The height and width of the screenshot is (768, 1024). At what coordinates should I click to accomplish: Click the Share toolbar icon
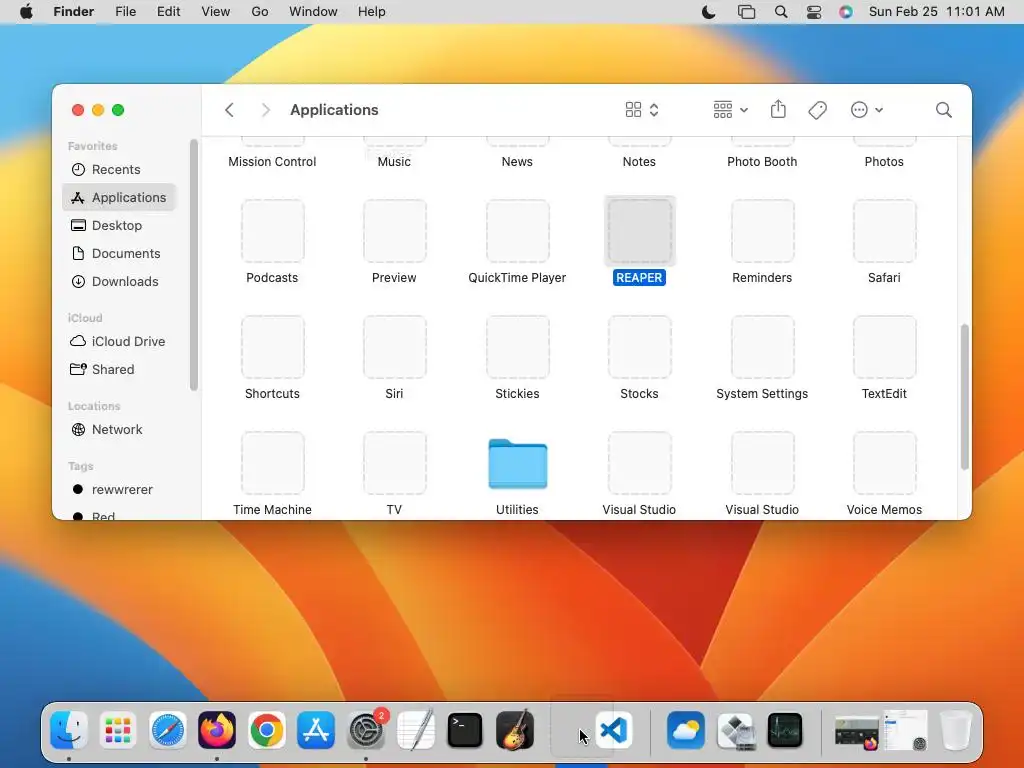pyautogui.click(x=778, y=109)
